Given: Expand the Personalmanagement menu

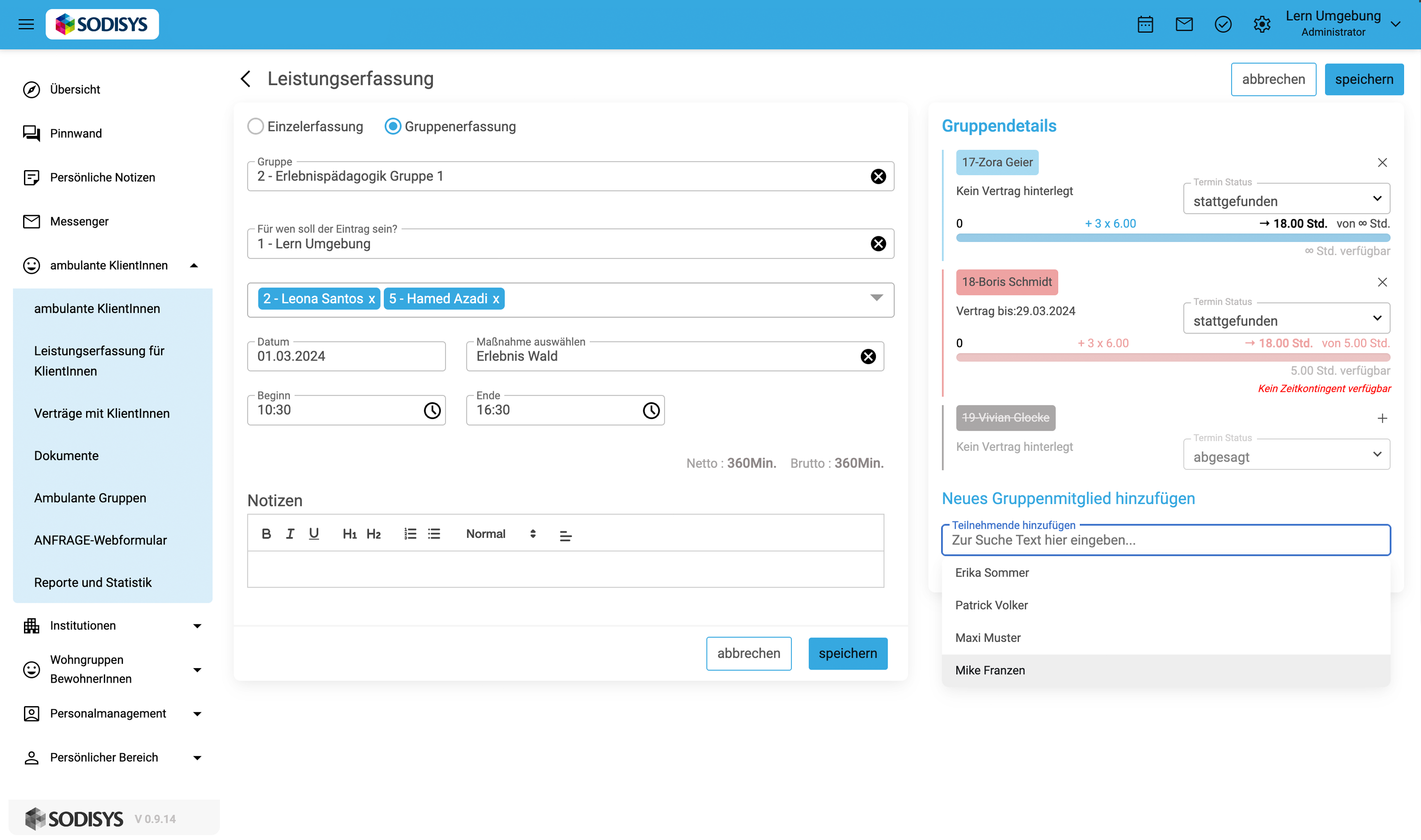Looking at the screenshot, I should (x=197, y=714).
